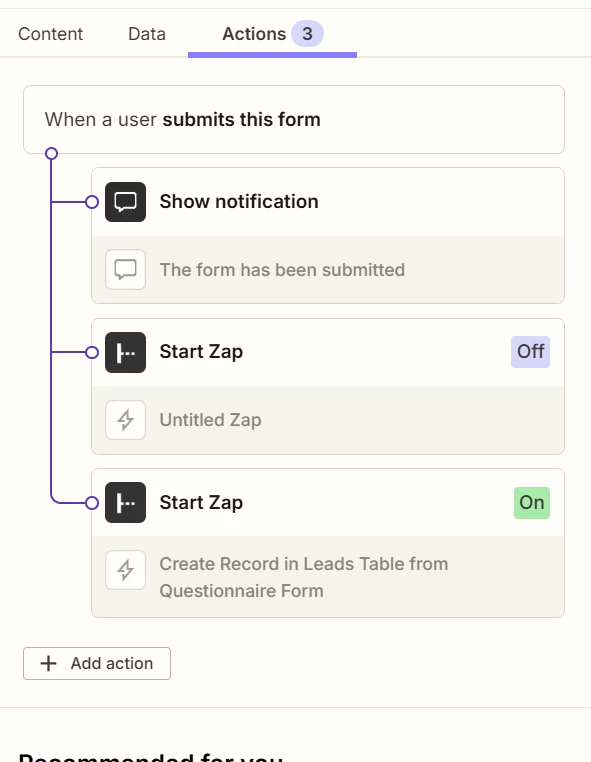Image resolution: width=591 pixels, height=762 pixels.
Task: Click the connector node for Show notification
Action: tap(92, 202)
